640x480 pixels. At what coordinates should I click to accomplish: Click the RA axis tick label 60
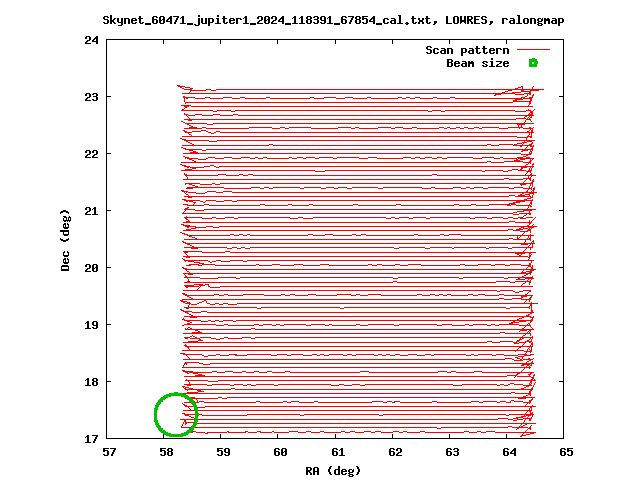point(280,452)
